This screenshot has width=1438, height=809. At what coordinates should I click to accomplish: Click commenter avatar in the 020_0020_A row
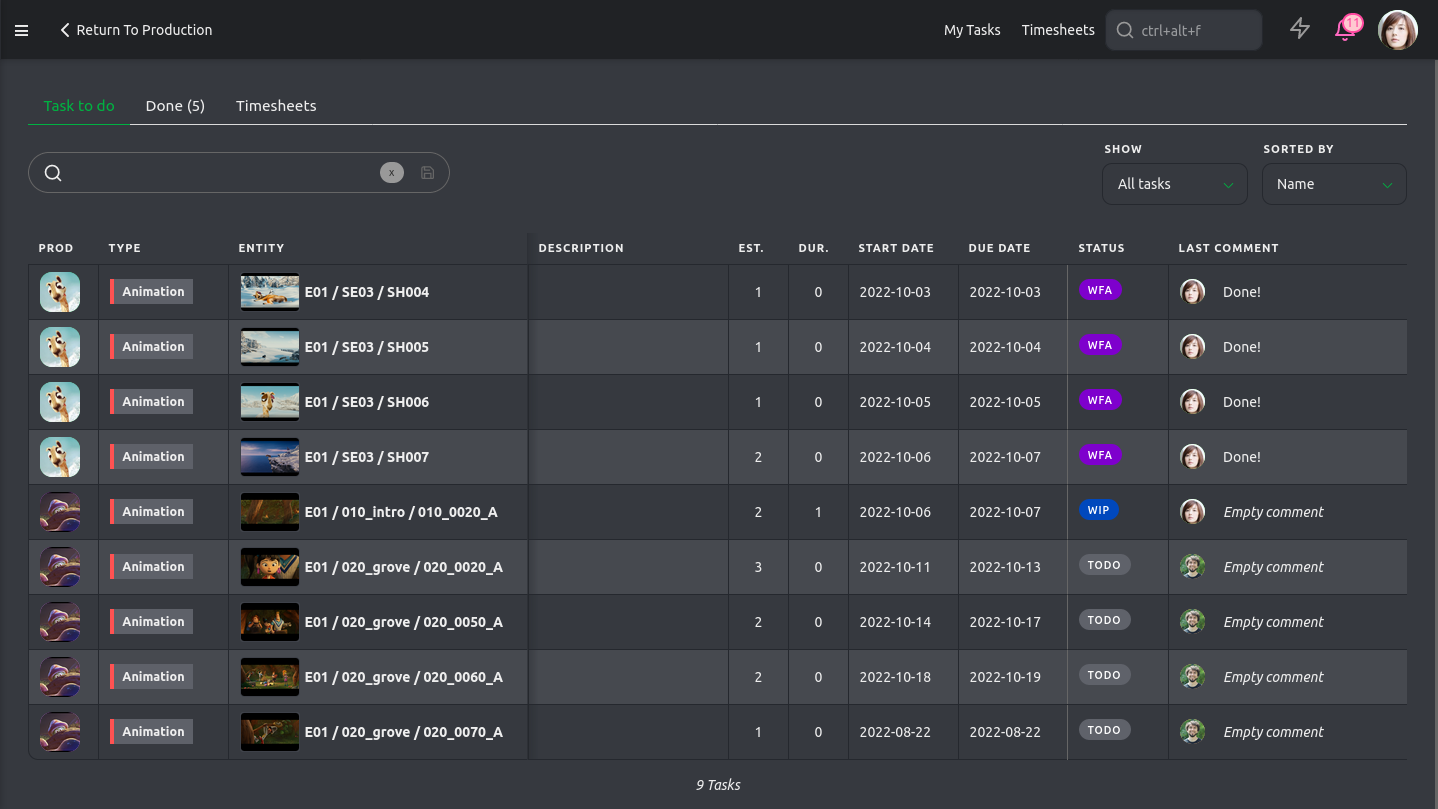point(1192,567)
